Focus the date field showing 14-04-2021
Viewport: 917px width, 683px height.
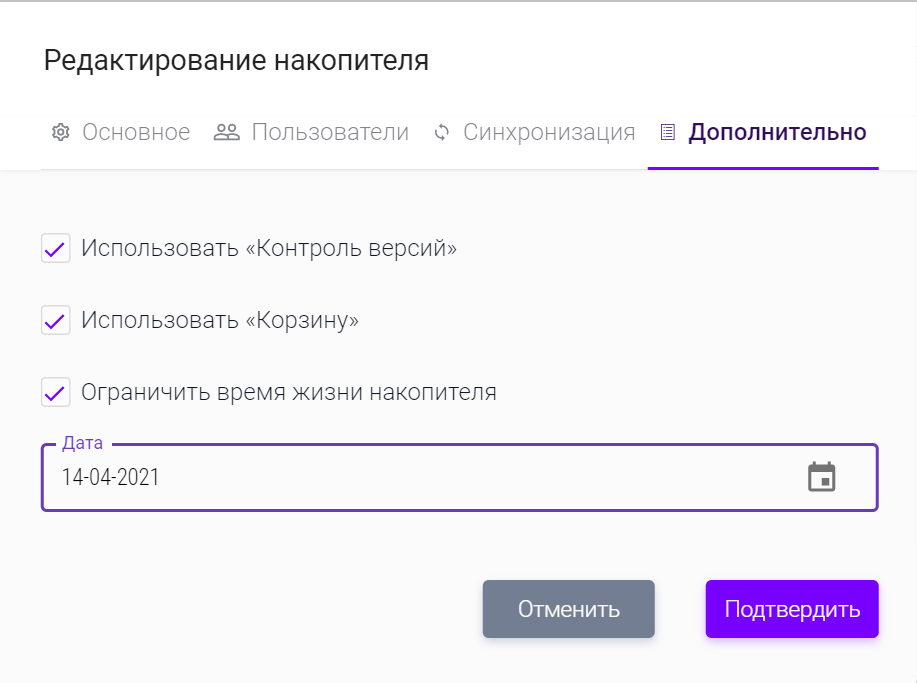tap(400, 477)
